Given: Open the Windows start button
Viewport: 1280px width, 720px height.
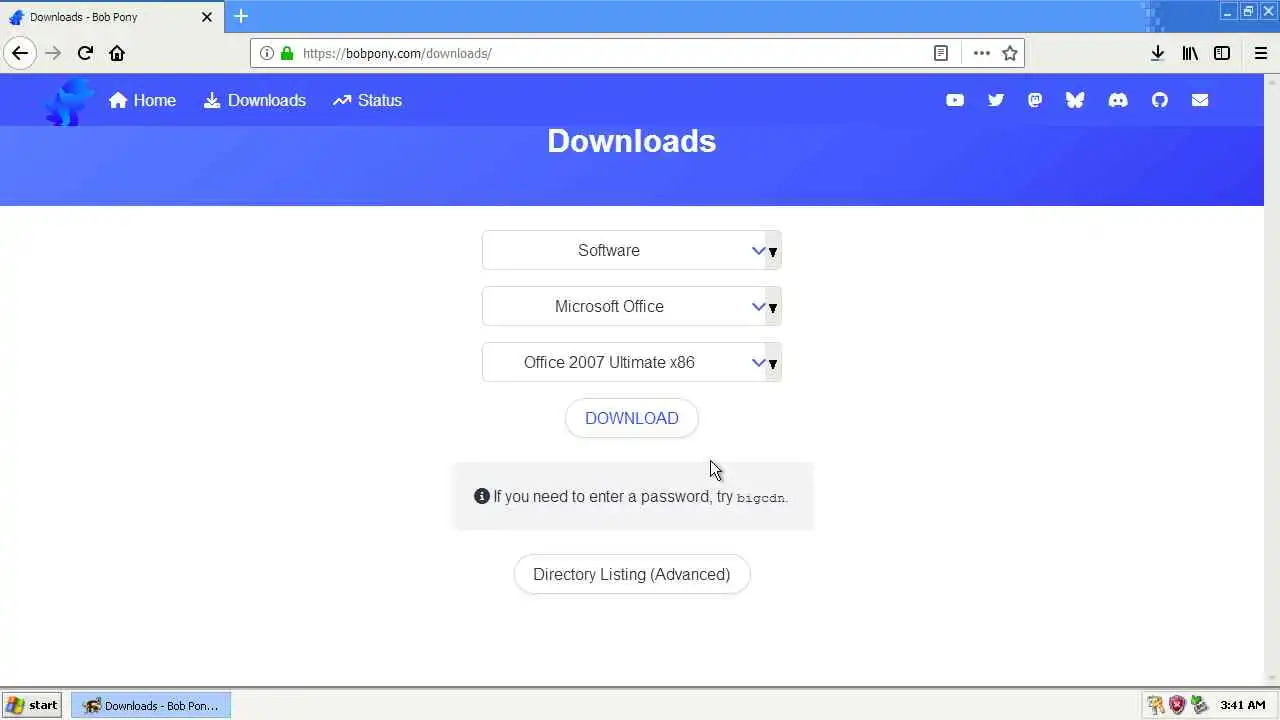Looking at the screenshot, I should point(31,705).
